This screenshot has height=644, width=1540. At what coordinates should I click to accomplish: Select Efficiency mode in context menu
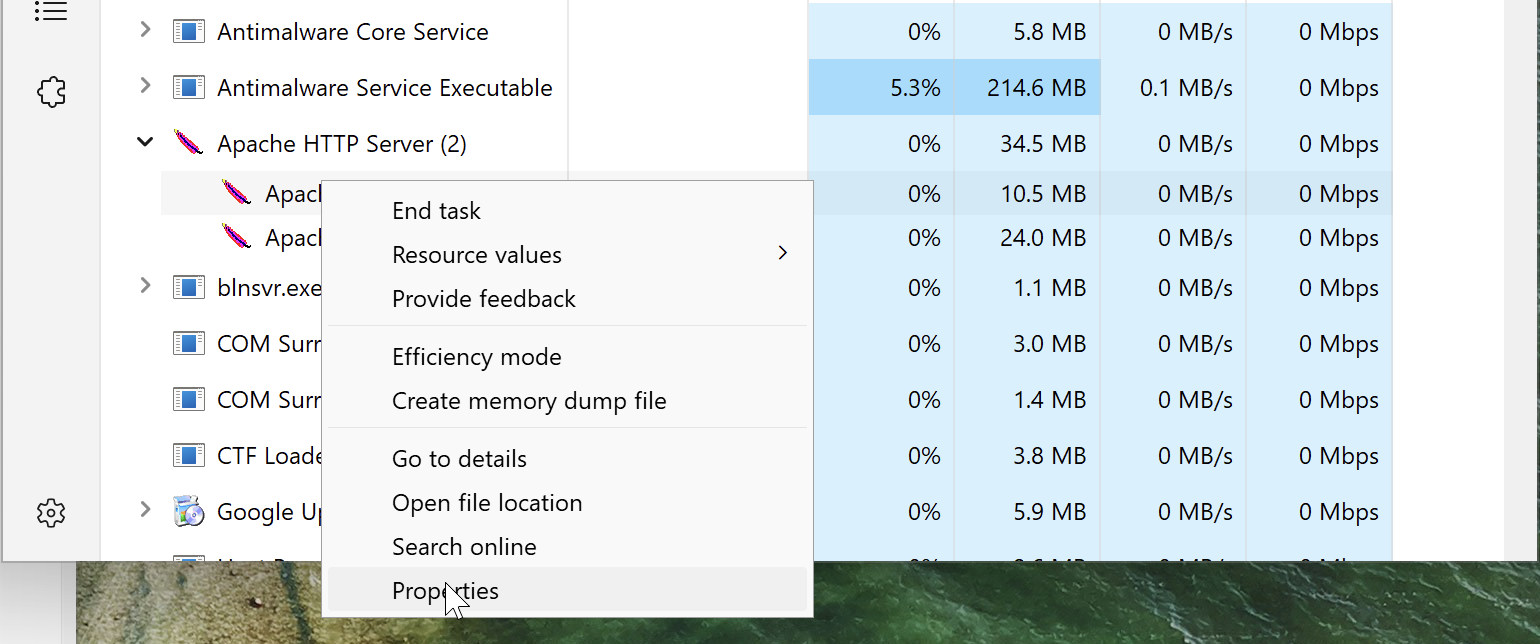[x=476, y=357]
